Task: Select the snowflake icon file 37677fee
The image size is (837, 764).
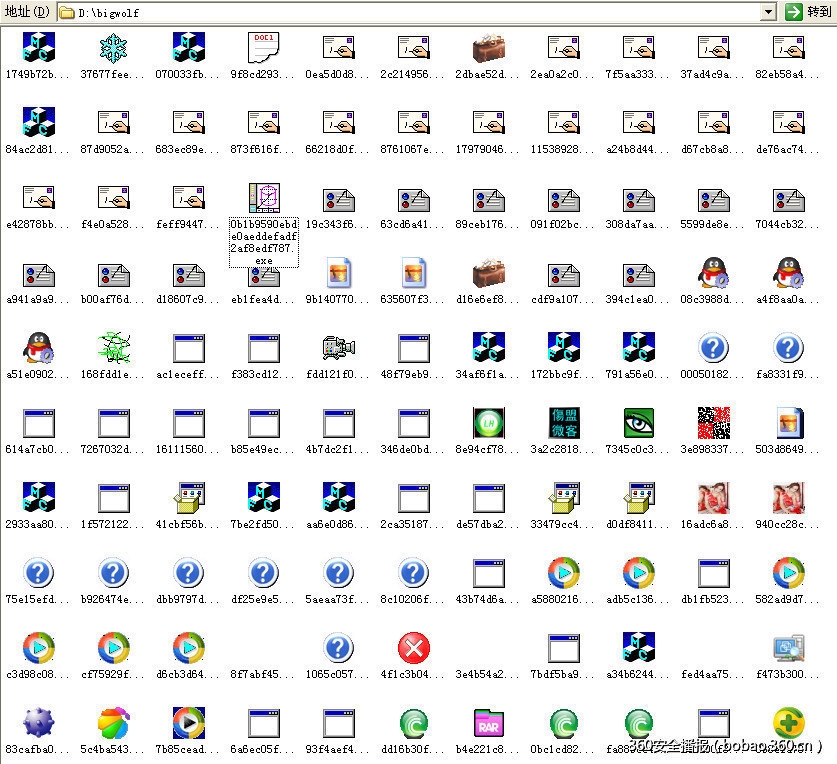Action: click(113, 48)
